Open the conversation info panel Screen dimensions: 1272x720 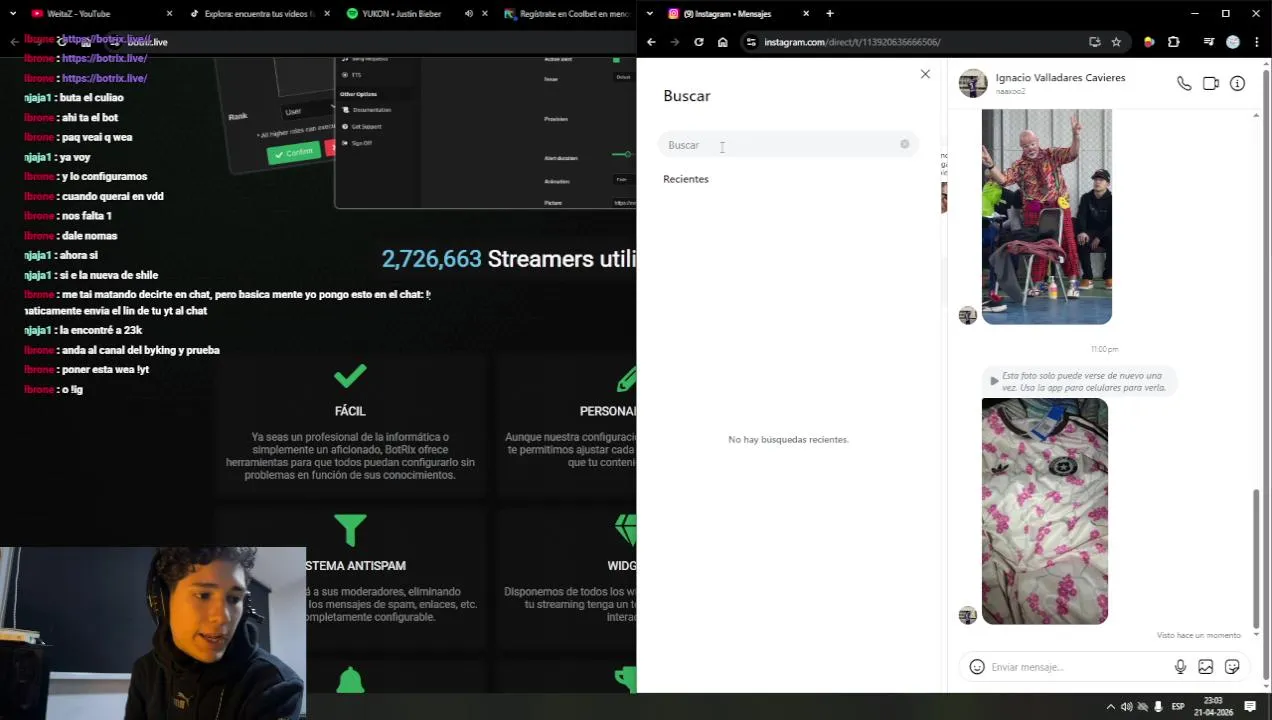(x=1237, y=84)
